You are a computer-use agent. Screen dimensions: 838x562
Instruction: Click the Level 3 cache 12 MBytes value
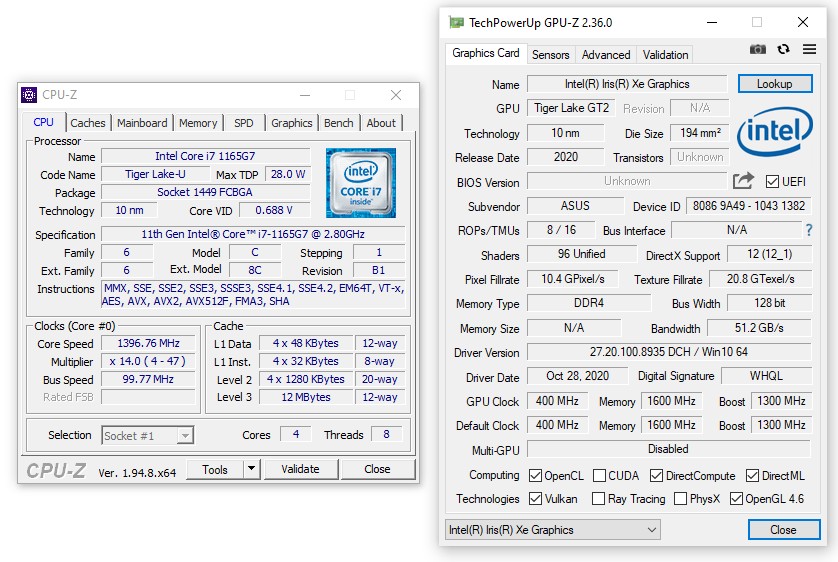coord(306,397)
